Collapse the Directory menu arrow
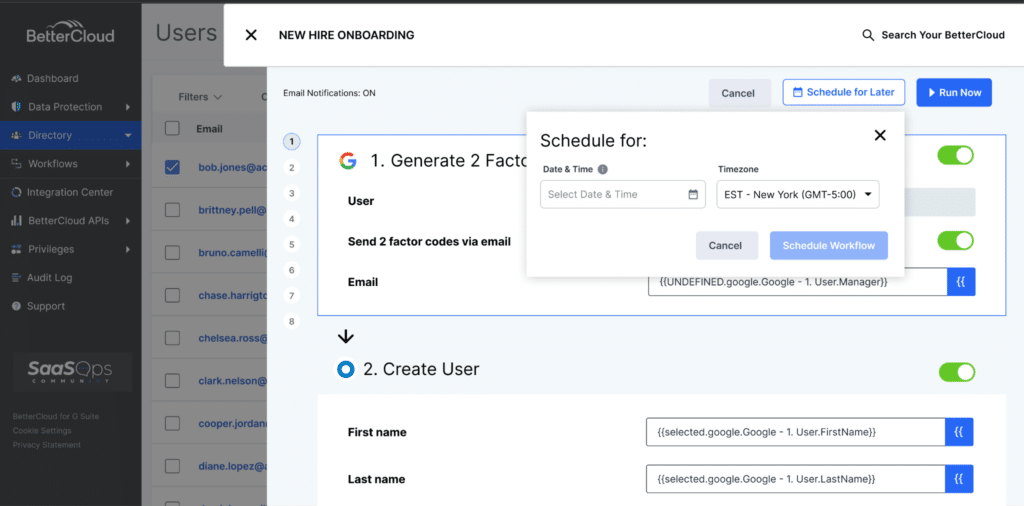 [128, 136]
